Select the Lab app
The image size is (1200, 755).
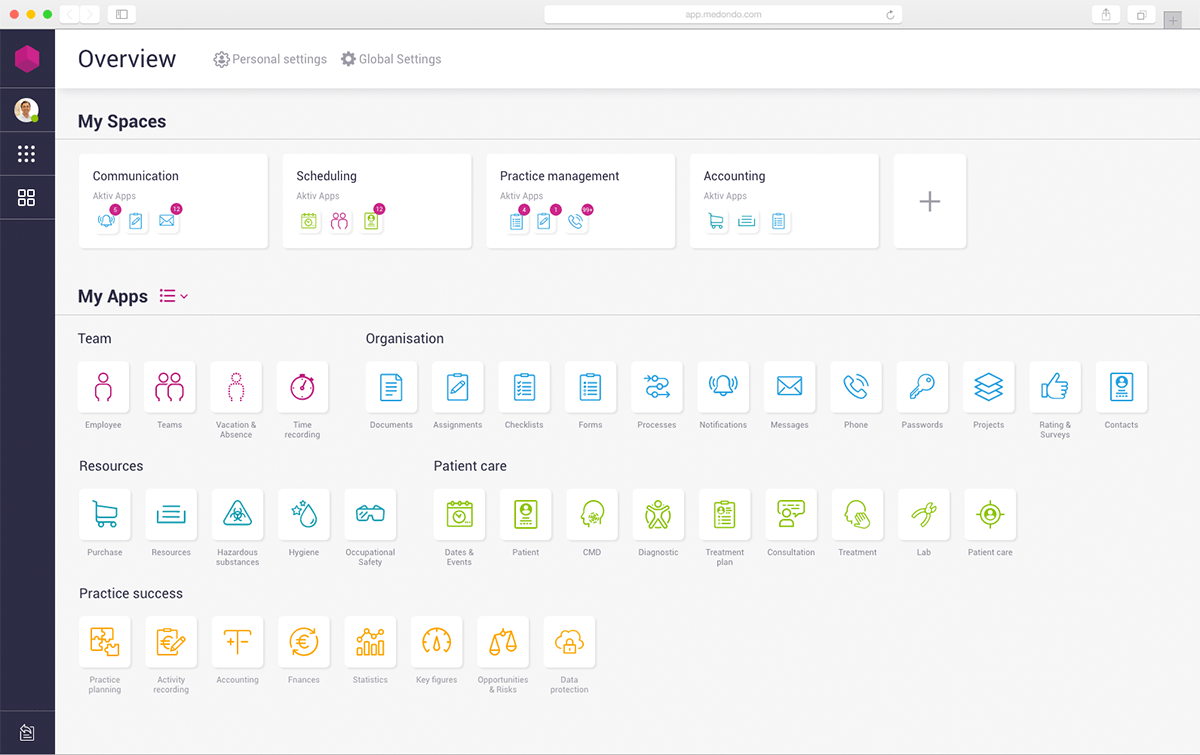(923, 515)
